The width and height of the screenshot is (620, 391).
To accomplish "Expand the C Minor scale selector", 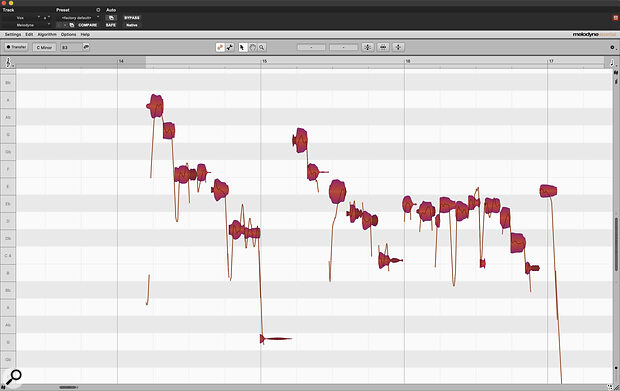I will (44, 47).
